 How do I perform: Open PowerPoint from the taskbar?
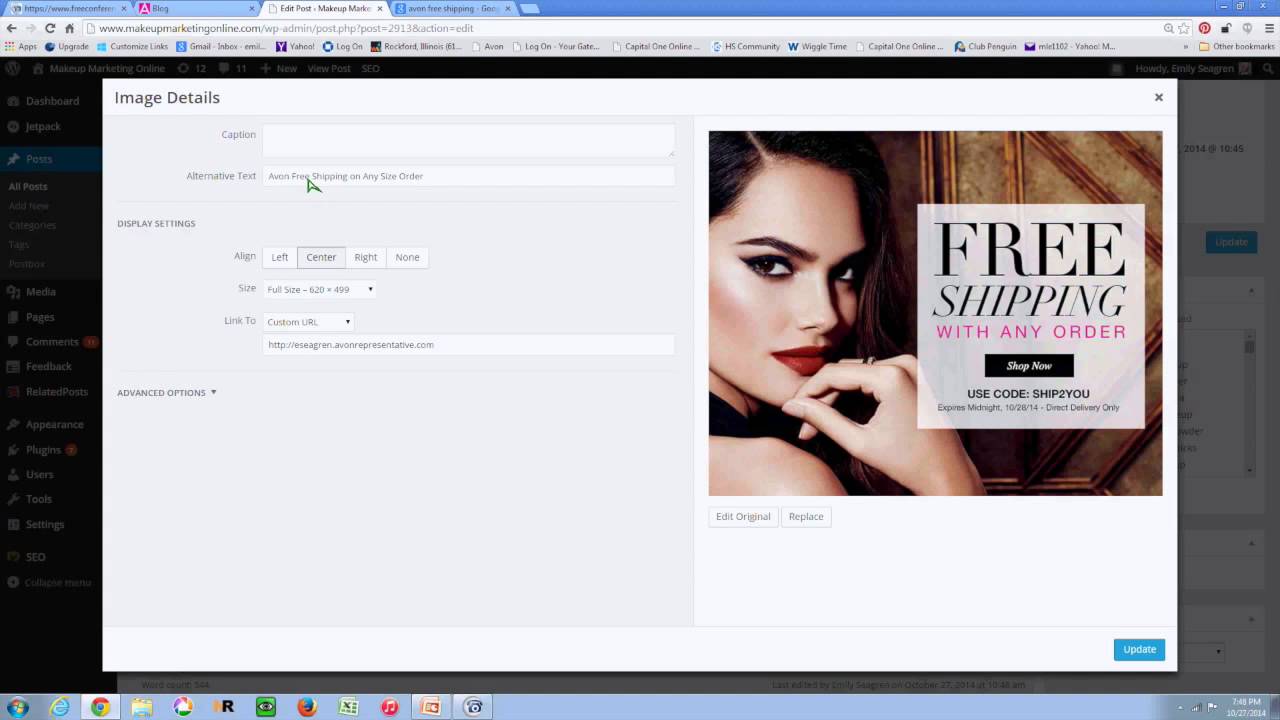click(431, 707)
